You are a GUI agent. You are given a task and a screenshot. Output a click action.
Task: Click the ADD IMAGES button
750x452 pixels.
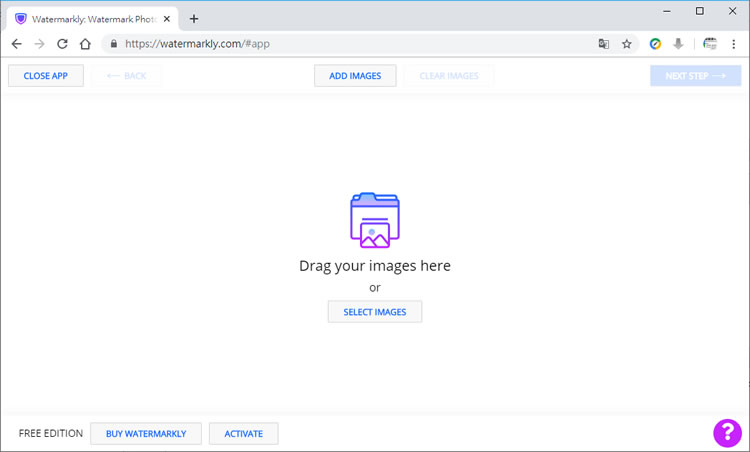pos(355,76)
